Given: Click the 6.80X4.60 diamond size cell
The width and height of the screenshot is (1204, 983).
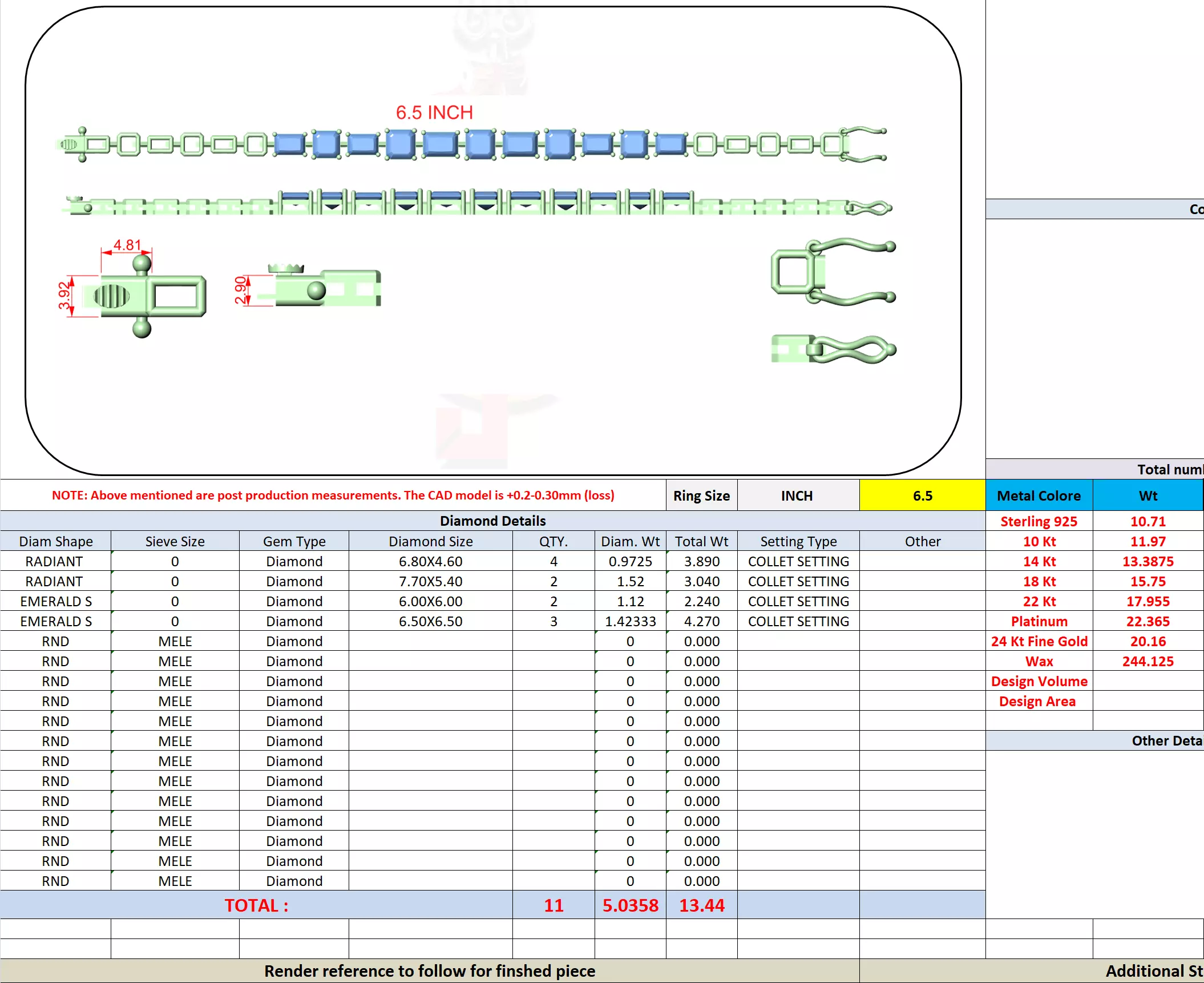Looking at the screenshot, I should [x=430, y=561].
